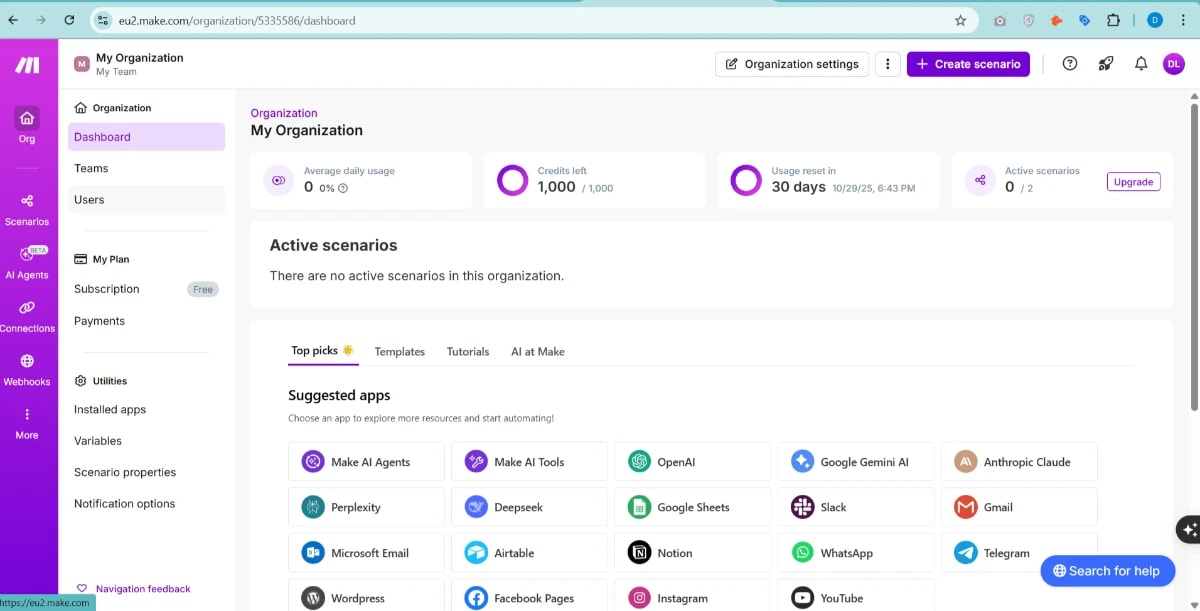The height and width of the screenshot is (611, 1200).
Task: Click the Upgrade button near Active scenarios
Action: 1133,181
